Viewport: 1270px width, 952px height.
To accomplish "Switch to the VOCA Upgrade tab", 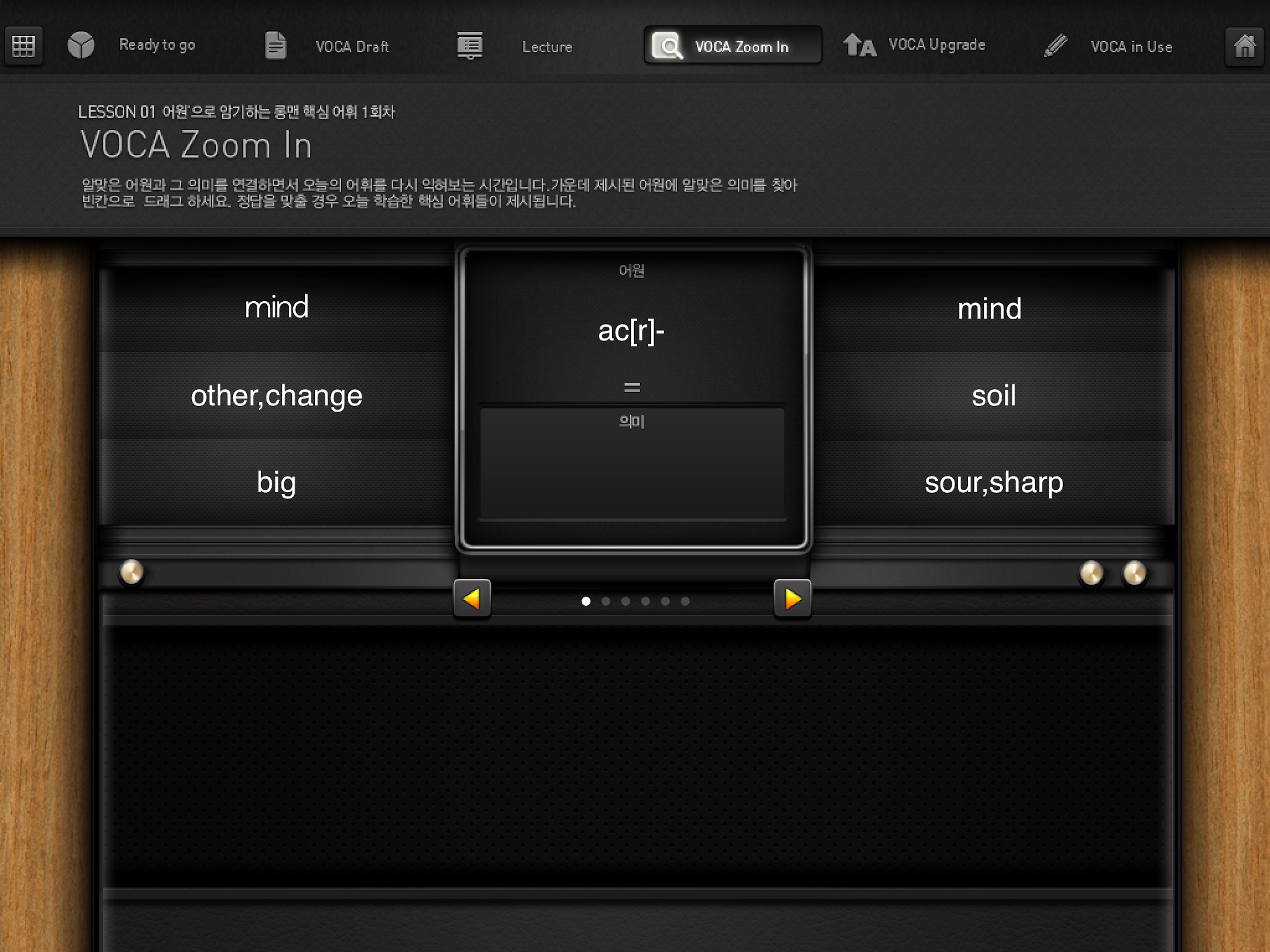I will point(936,45).
